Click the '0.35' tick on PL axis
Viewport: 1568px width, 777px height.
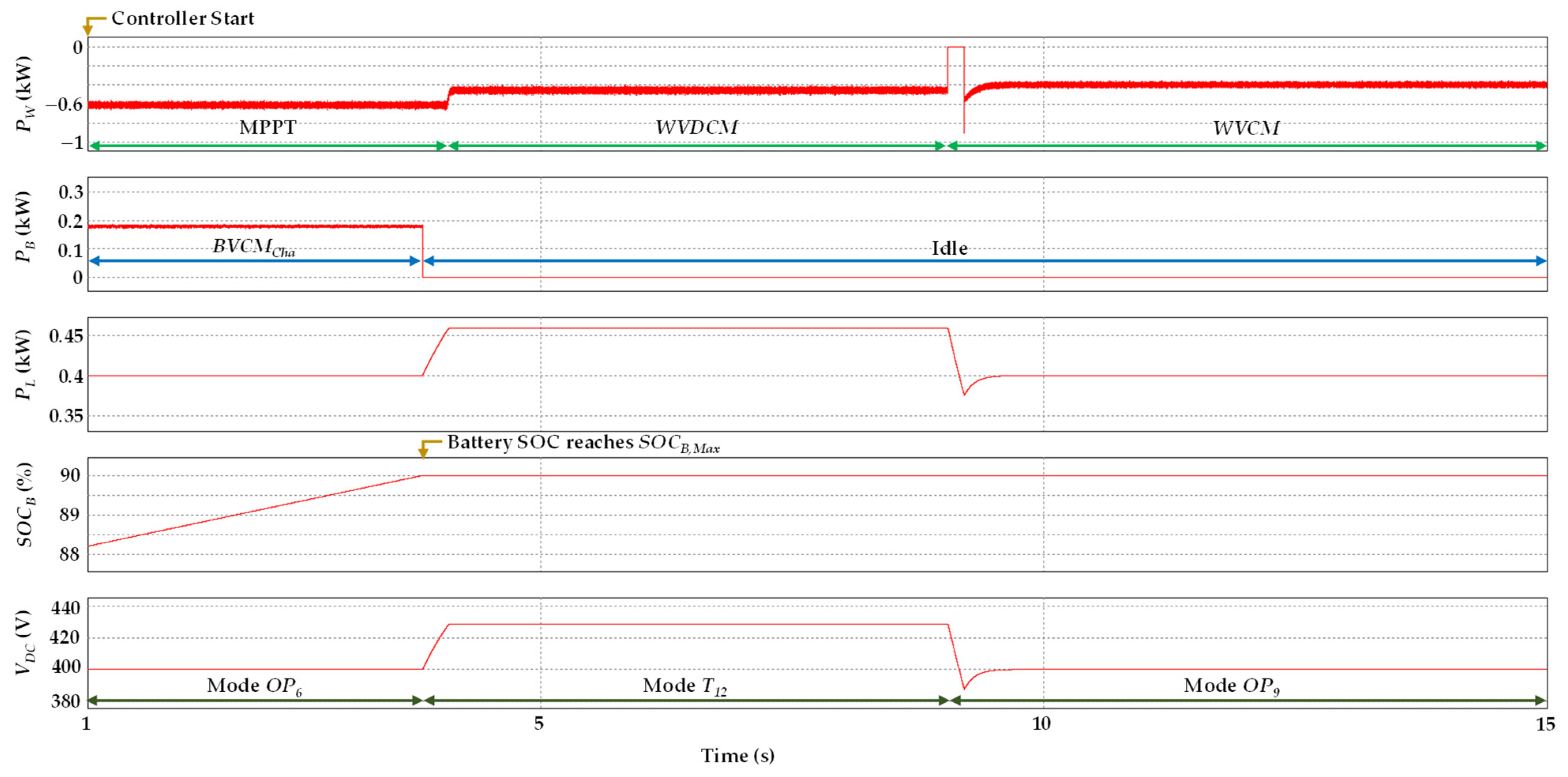[66, 416]
